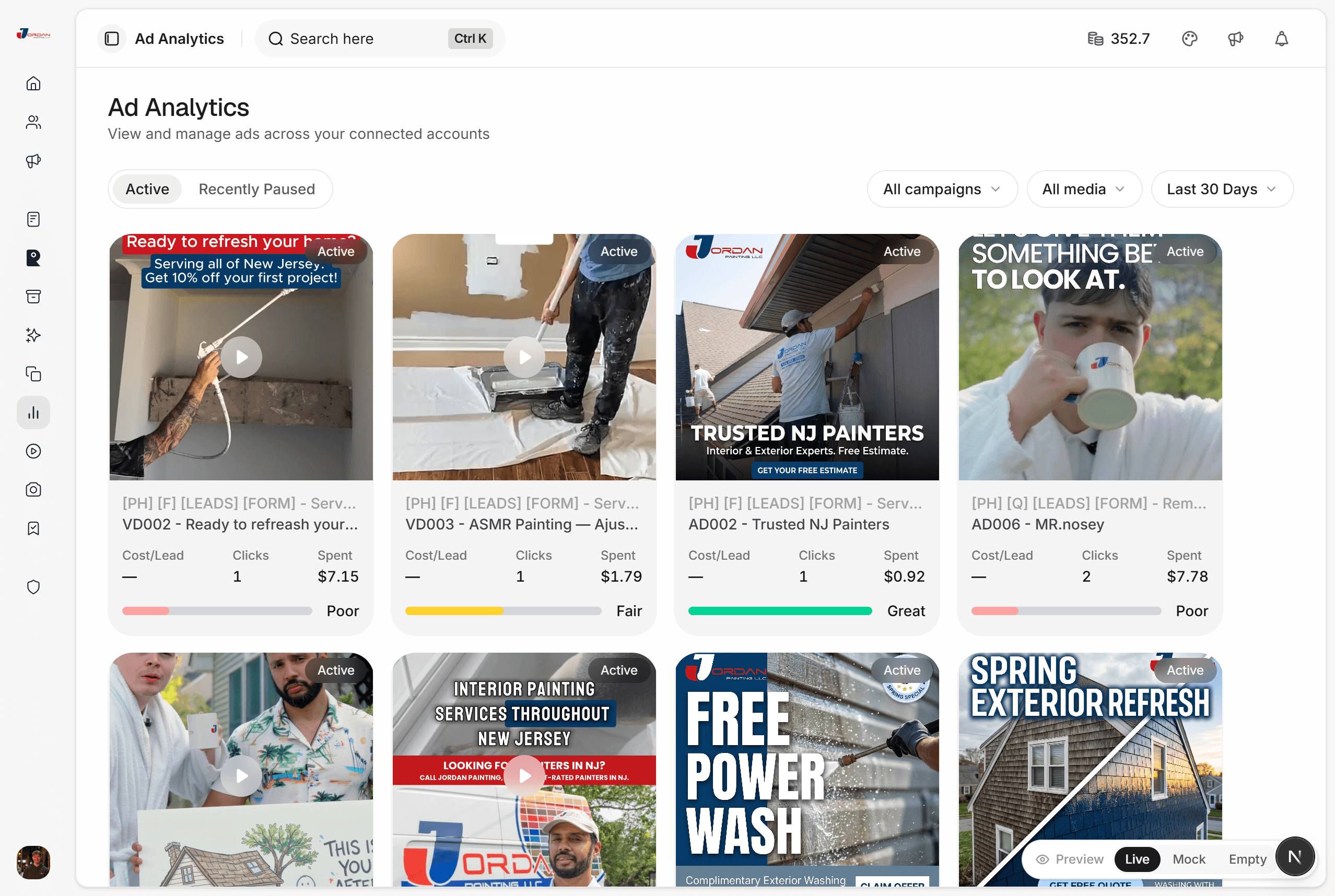Viewport: 1335px width, 896px height.
Task: Switch to the Recently Paused tab
Action: pos(256,189)
